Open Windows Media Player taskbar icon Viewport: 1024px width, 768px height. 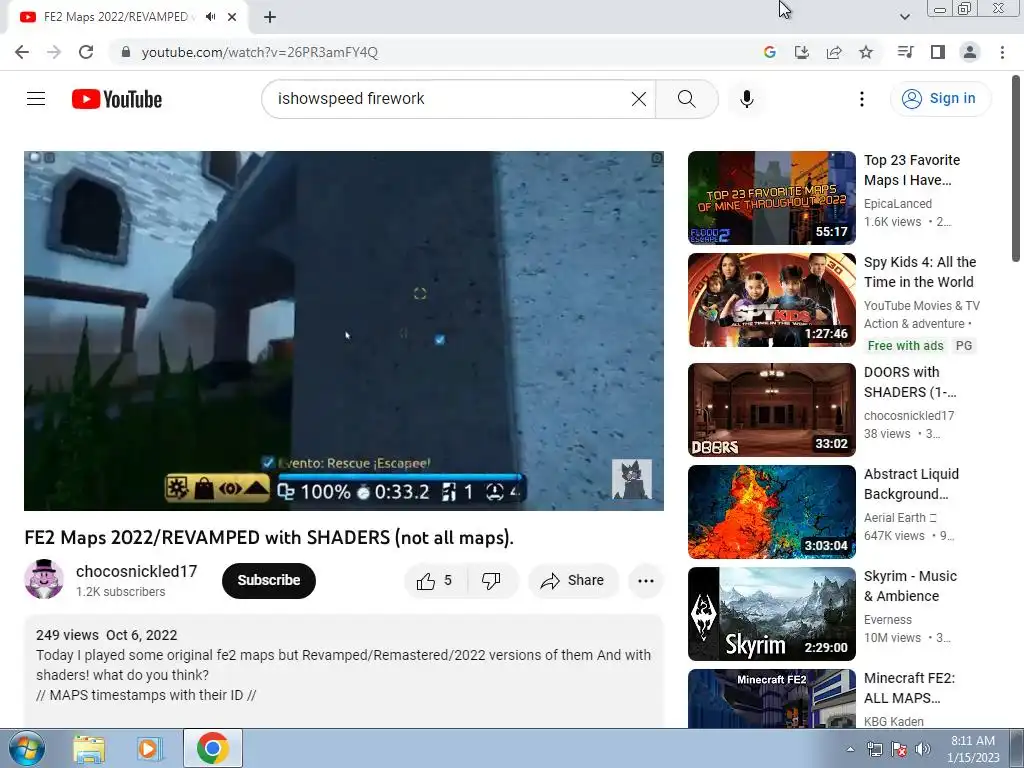pos(149,748)
